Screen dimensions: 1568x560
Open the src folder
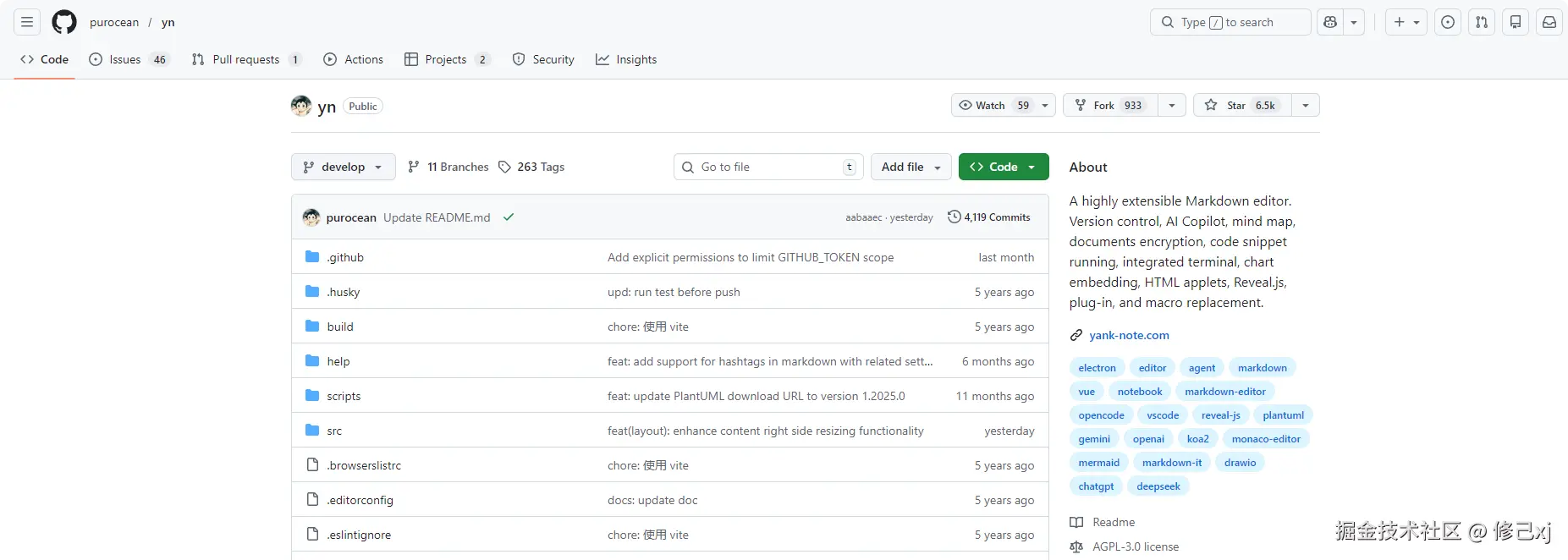pyautogui.click(x=334, y=431)
